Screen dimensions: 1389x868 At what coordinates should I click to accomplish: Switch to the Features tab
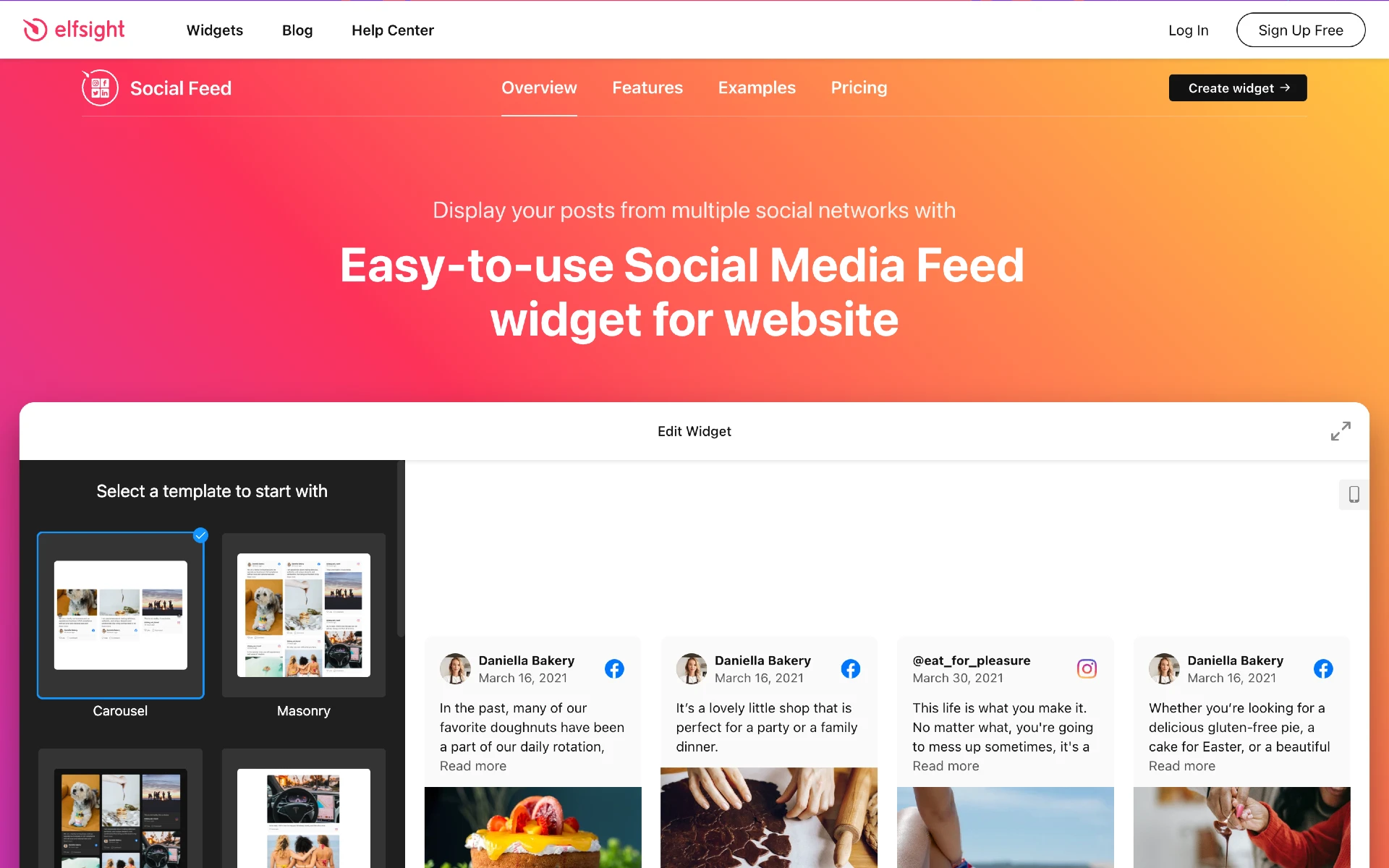click(647, 88)
